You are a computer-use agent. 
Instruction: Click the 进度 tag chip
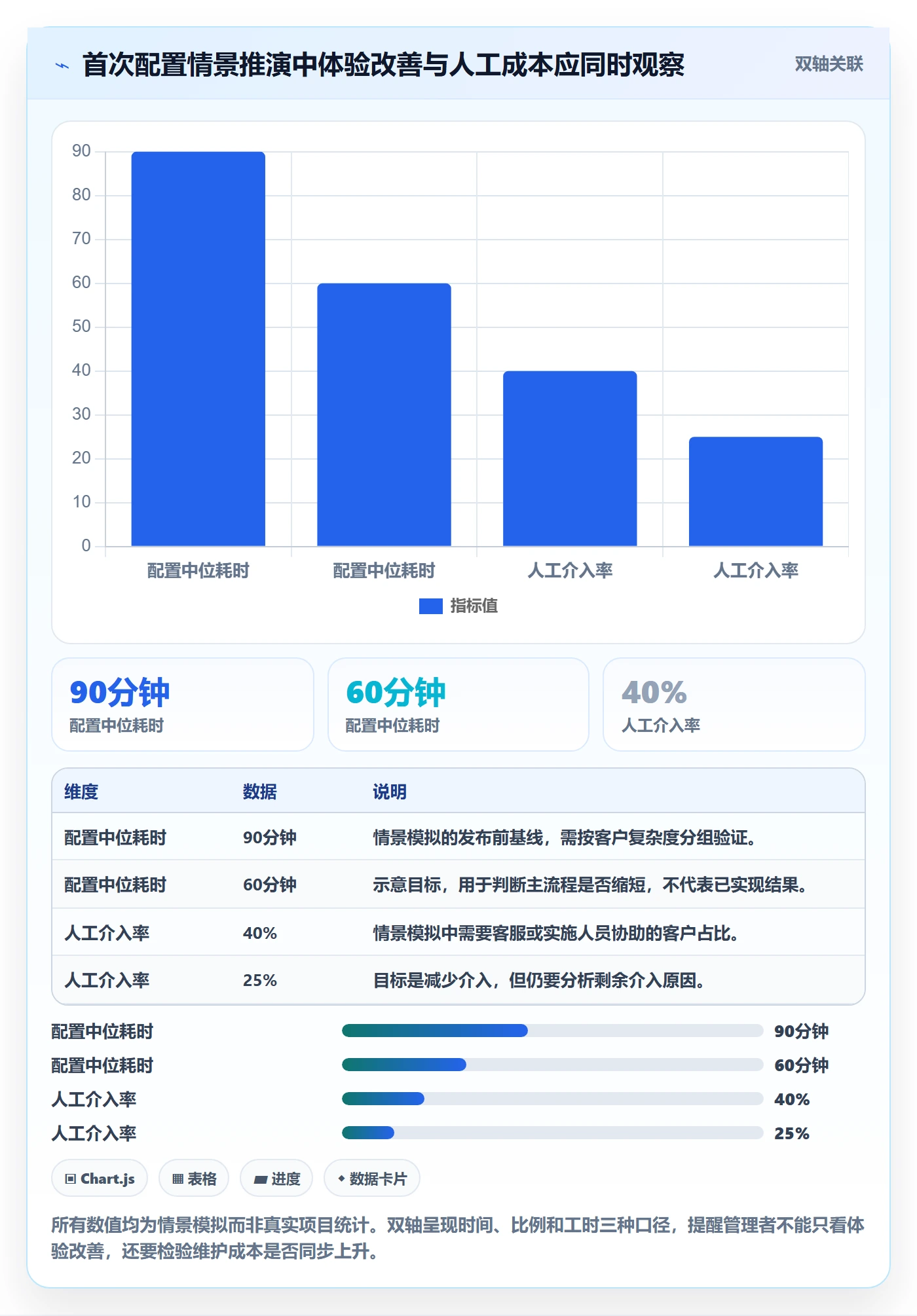(276, 1179)
